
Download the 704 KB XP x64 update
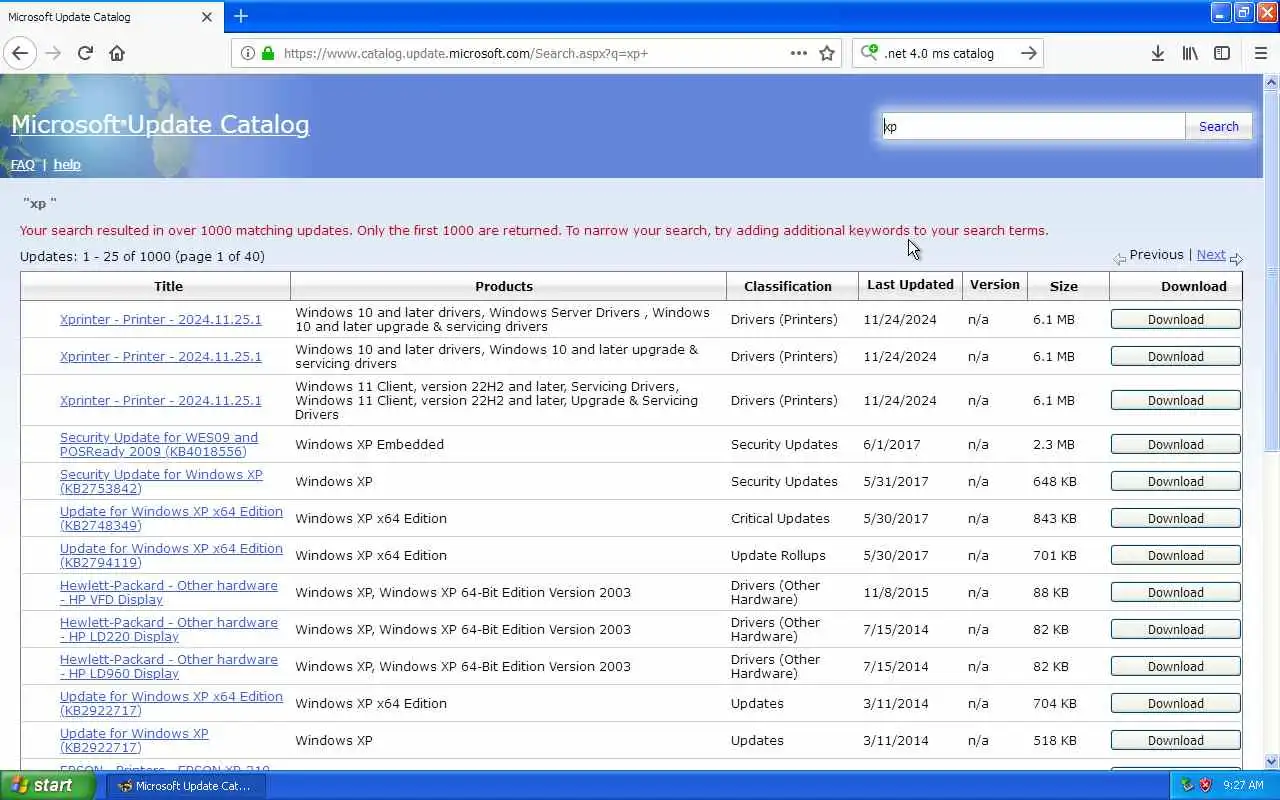tap(1176, 703)
